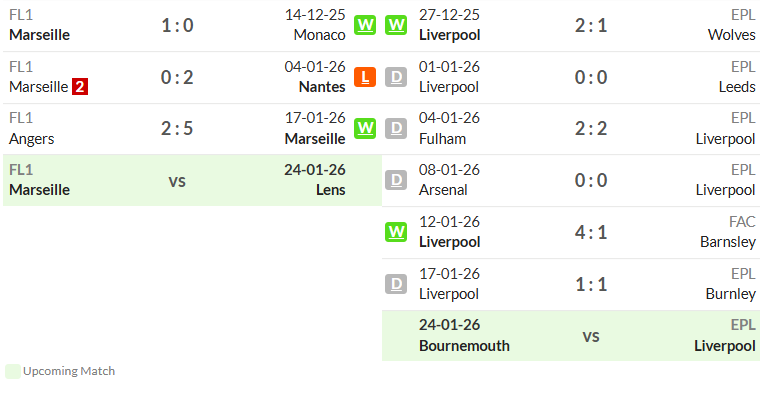This screenshot has height=400, width=760.
Task: Click the D badge for Liverpool vs Leeds
Action: coord(396,77)
